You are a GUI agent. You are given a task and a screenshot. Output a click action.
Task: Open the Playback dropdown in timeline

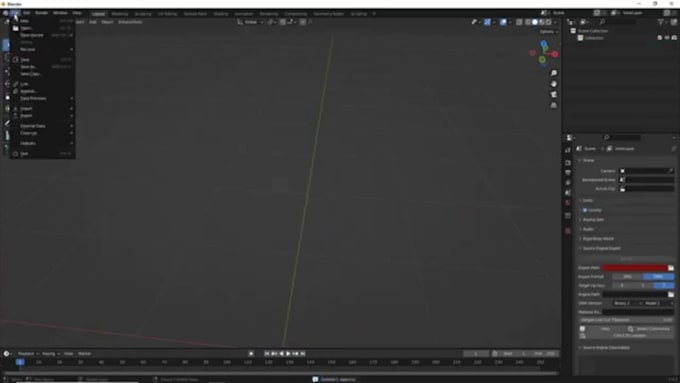(x=28, y=354)
